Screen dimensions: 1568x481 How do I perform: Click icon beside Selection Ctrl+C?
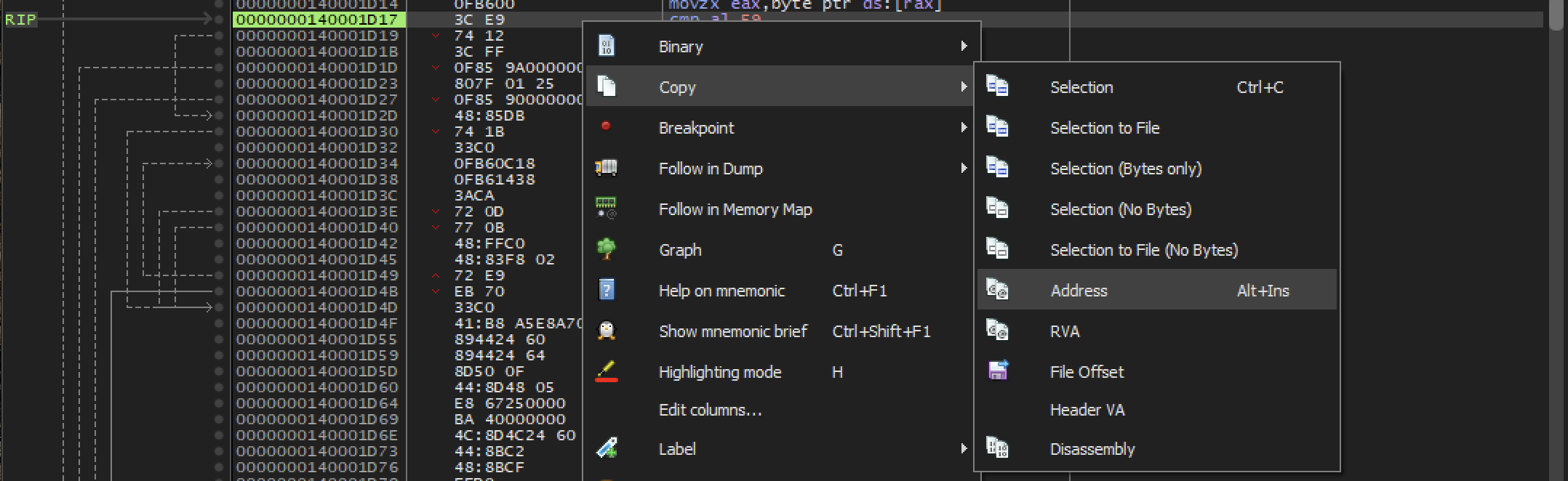997,86
